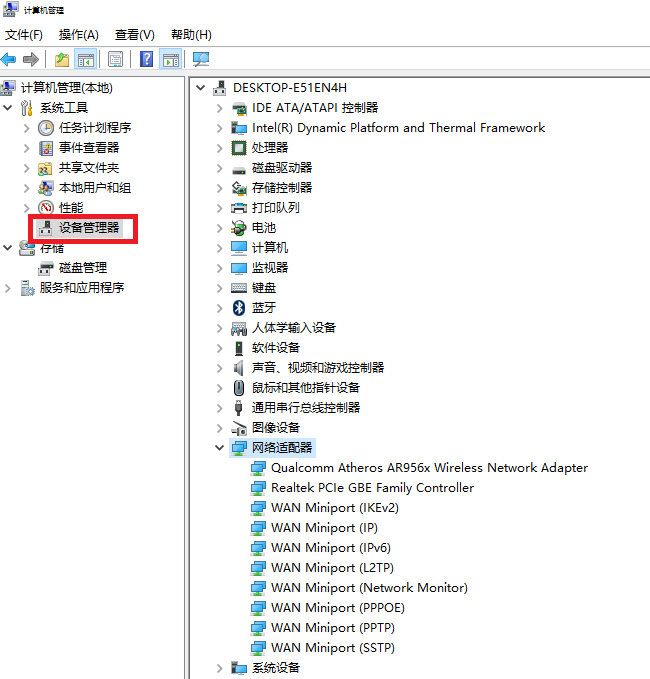The width and height of the screenshot is (650, 679).
Task: Expand the 磁盘驱动器 category
Action: [220, 168]
